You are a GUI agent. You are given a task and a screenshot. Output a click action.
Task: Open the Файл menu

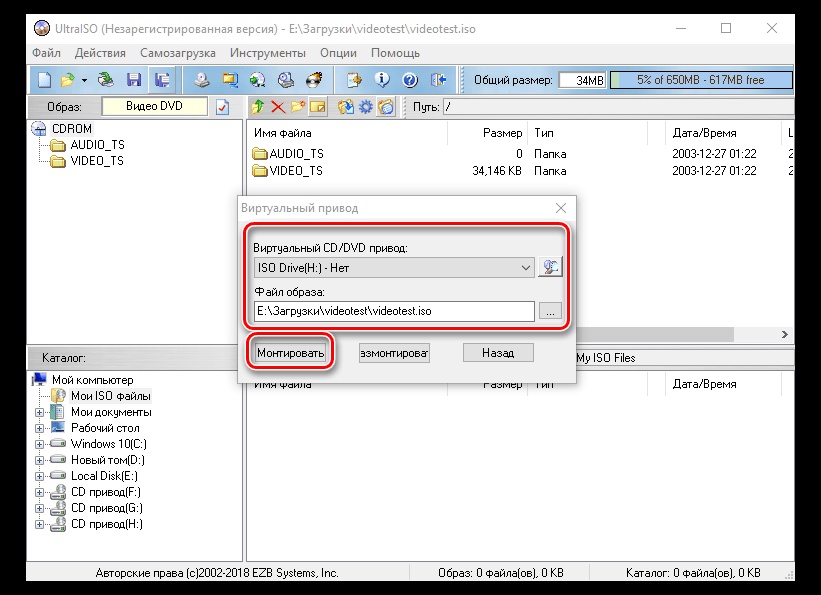pyautogui.click(x=46, y=53)
